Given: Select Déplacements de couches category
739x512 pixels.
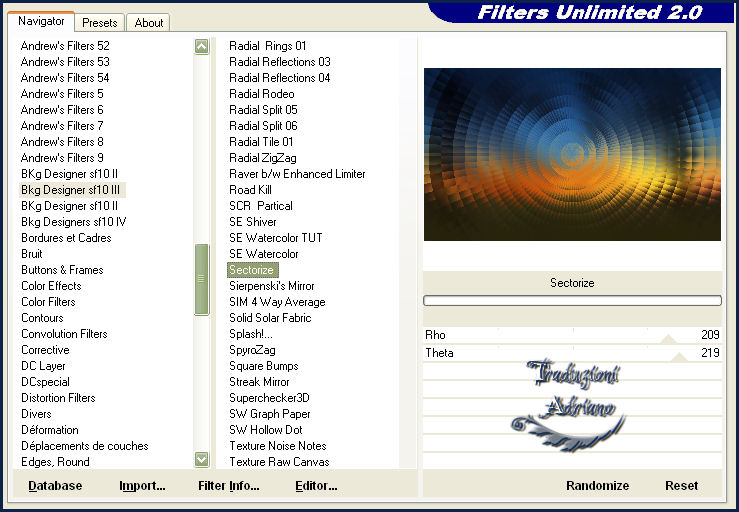Looking at the screenshot, I should [85, 446].
